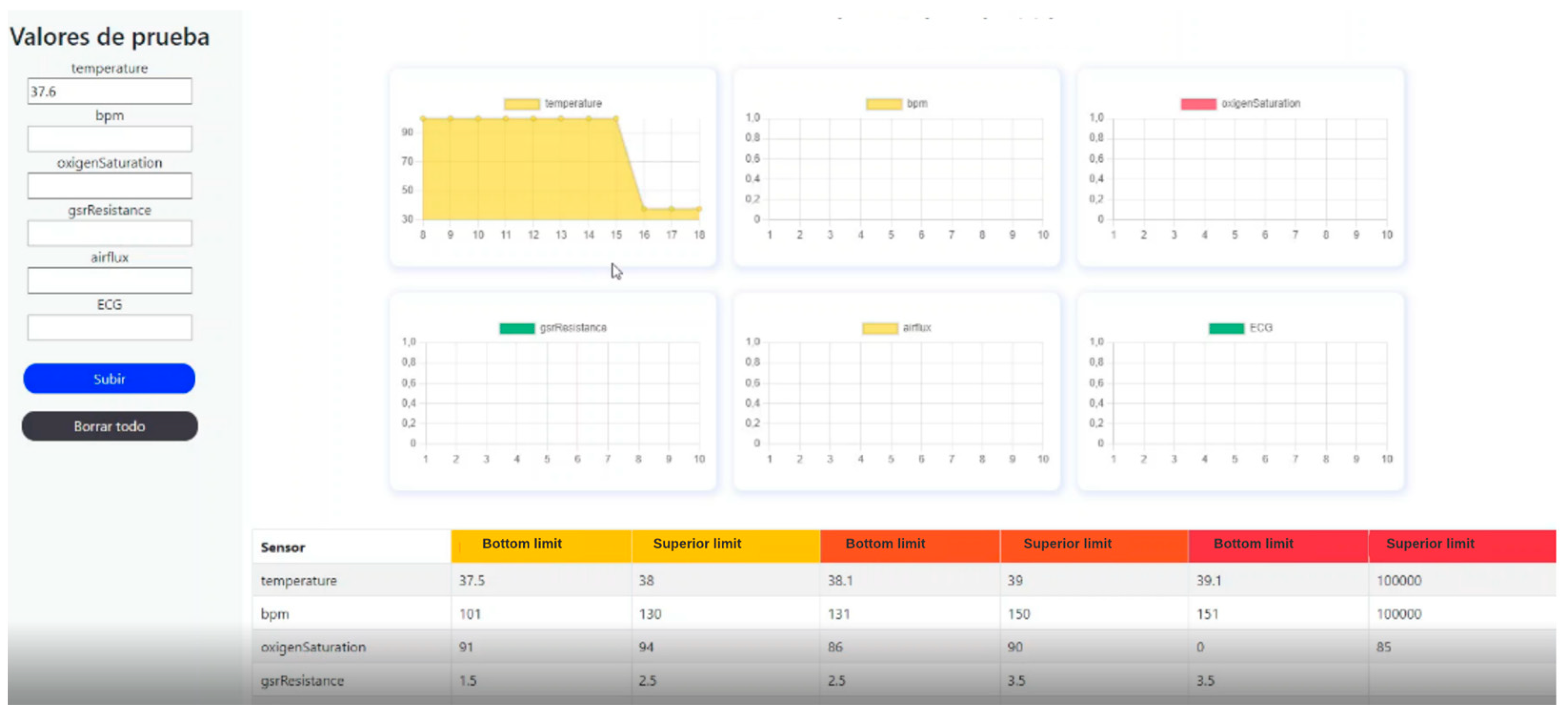Click the Sensor column header

[283, 547]
